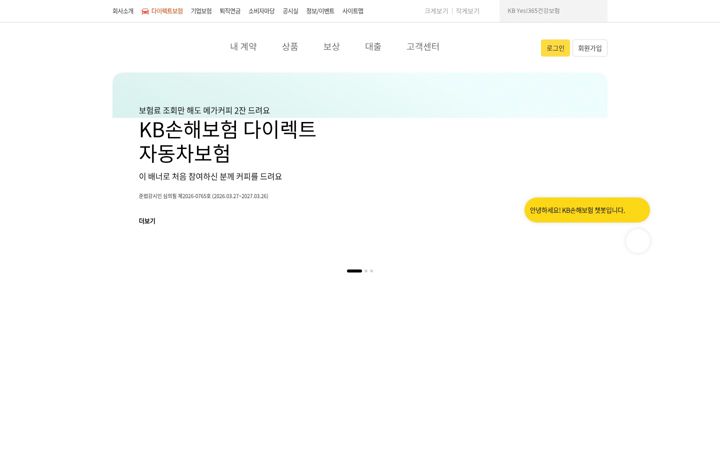Open 다이렉트보험 link with the red car icon
720x450 pixels.
pos(162,11)
